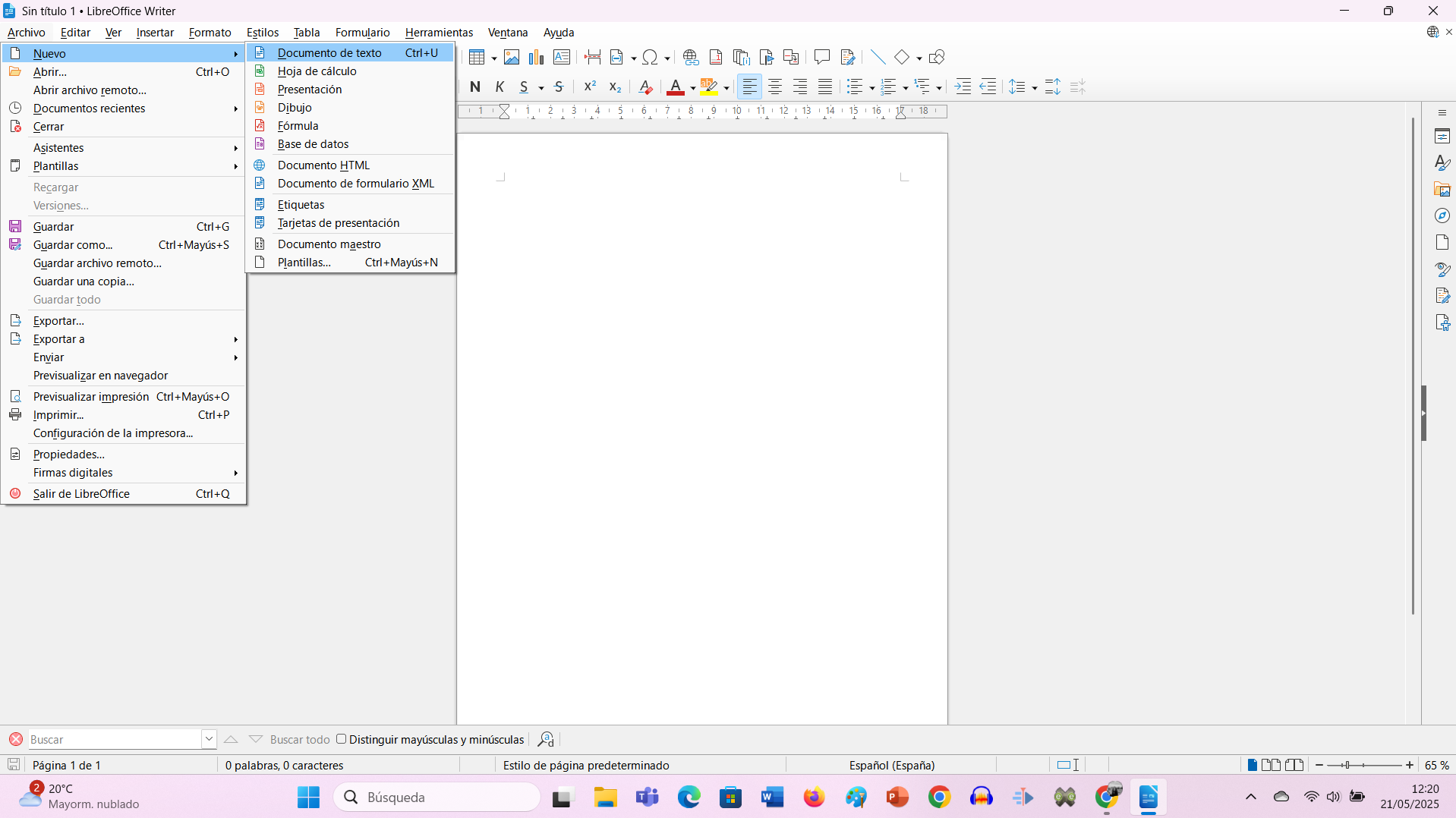1456x818 pixels.
Task: Insert a comment using the toolbar icon
Action: pyautogui.click(x=821, y=57)
